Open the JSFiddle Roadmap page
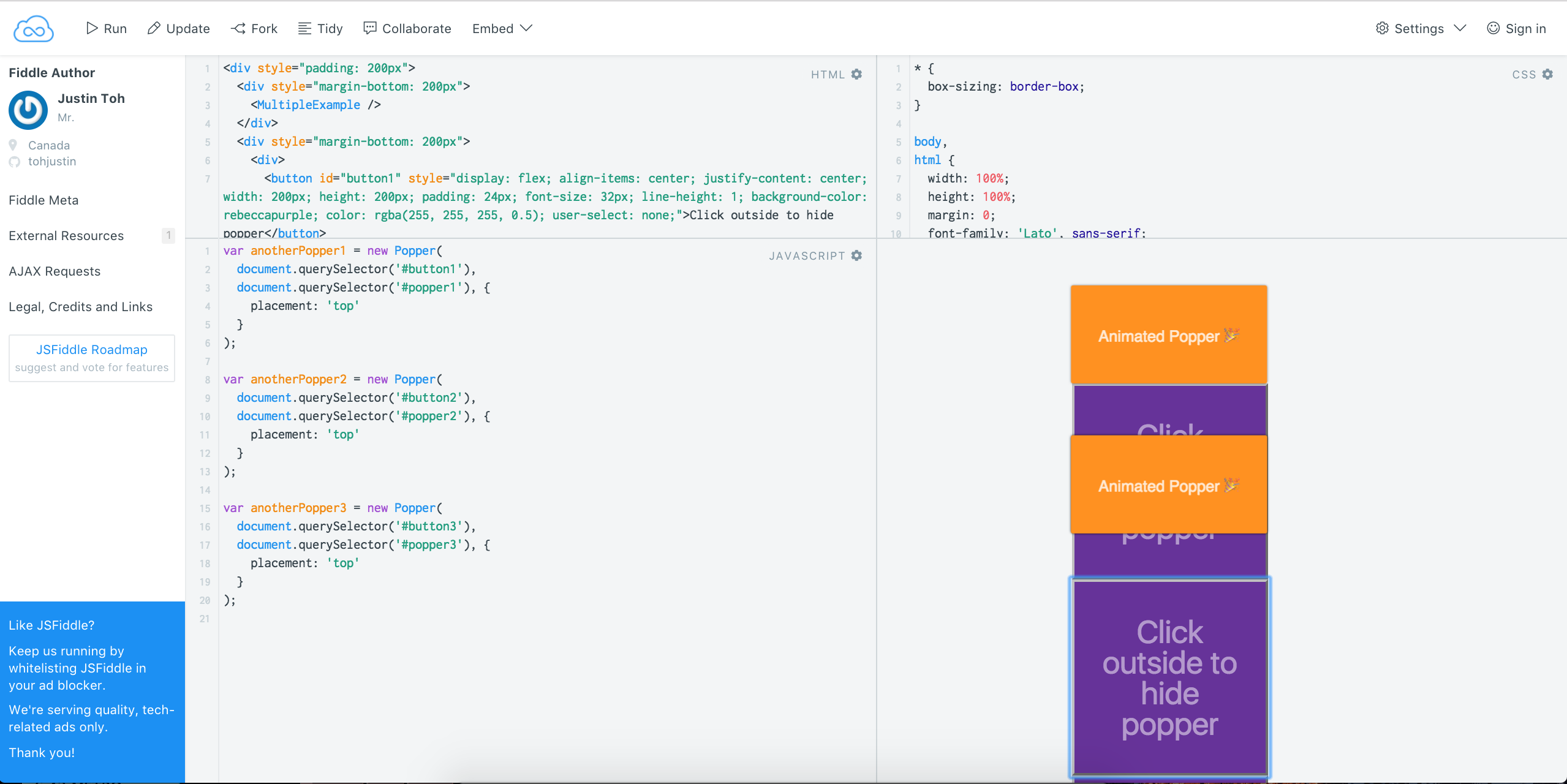 [x=91, y=350]
